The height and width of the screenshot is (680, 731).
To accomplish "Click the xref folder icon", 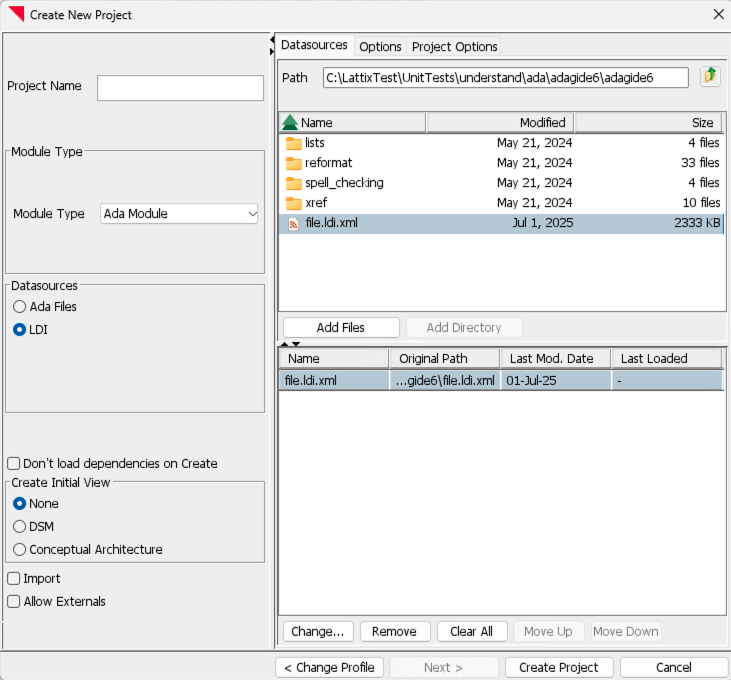I will (294, 203).
